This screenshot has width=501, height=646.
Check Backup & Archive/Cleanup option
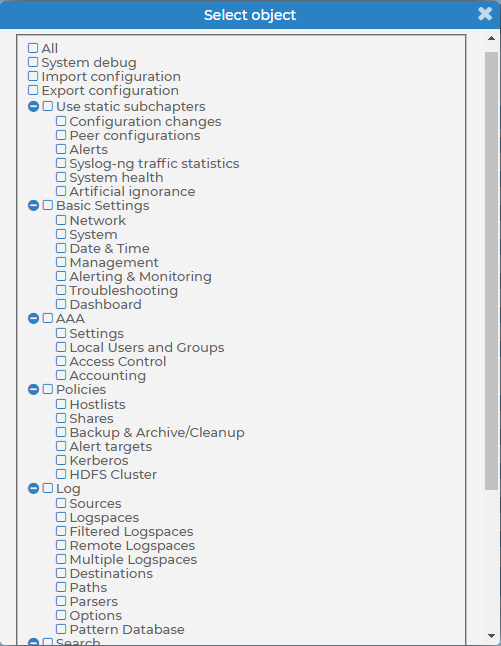(61, 432)
